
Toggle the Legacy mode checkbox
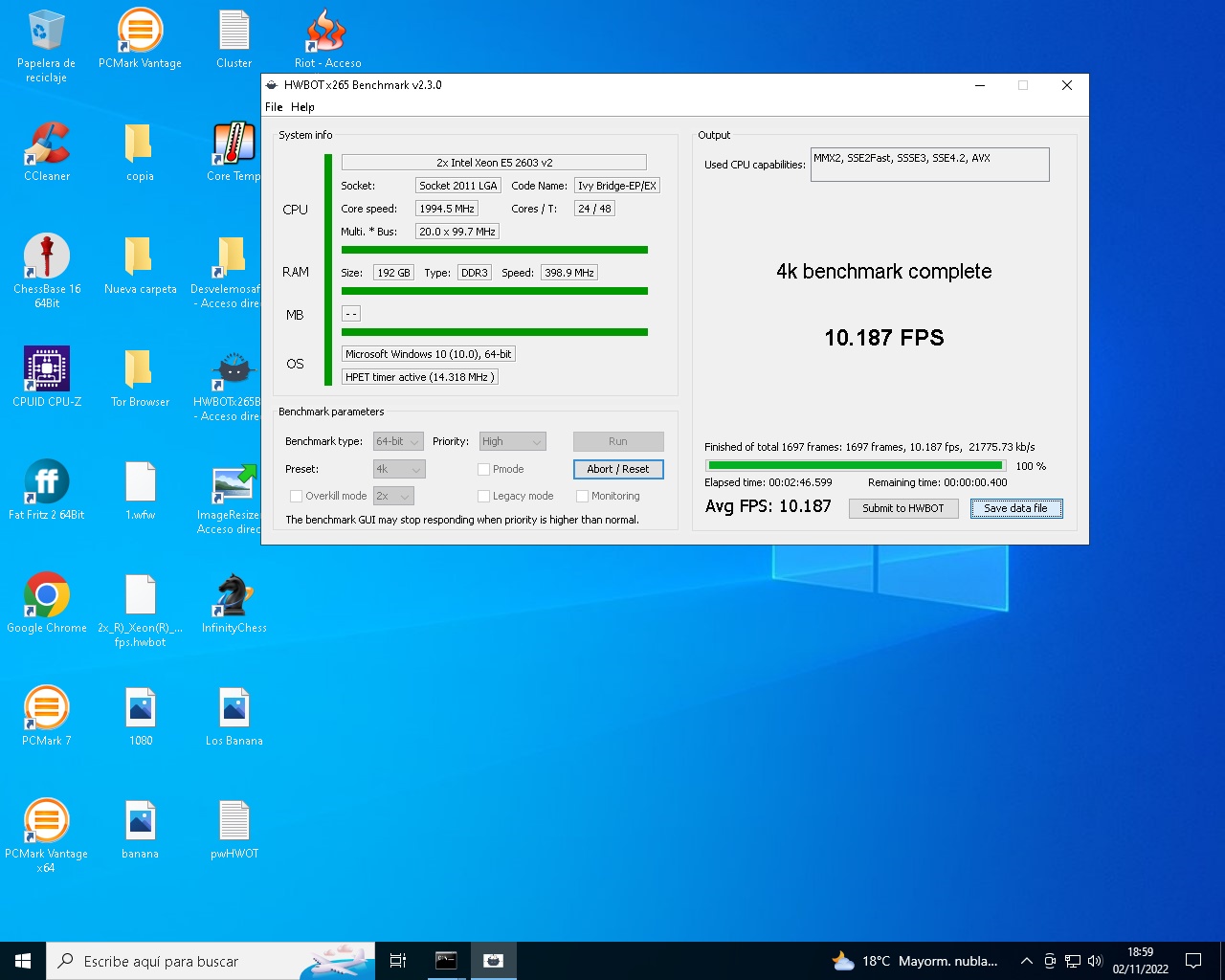pyautogui.click(x=483, y=496)
